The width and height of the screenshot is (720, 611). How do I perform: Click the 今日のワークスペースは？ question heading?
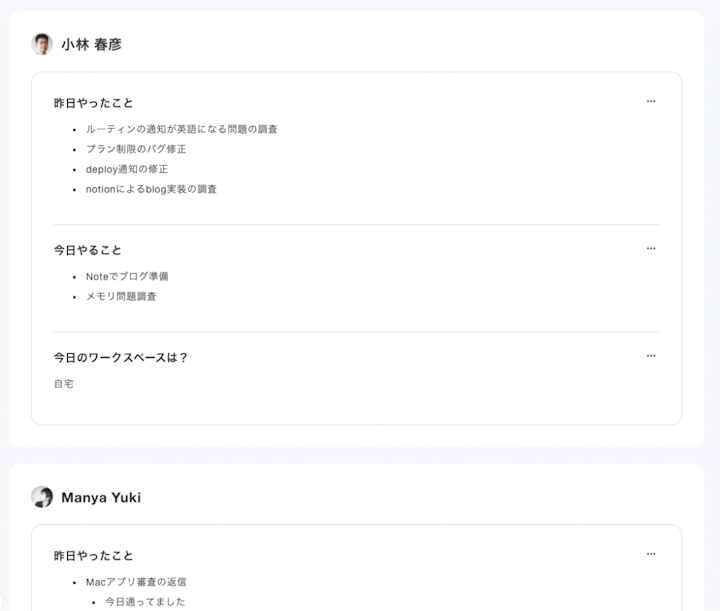point(120,357)
